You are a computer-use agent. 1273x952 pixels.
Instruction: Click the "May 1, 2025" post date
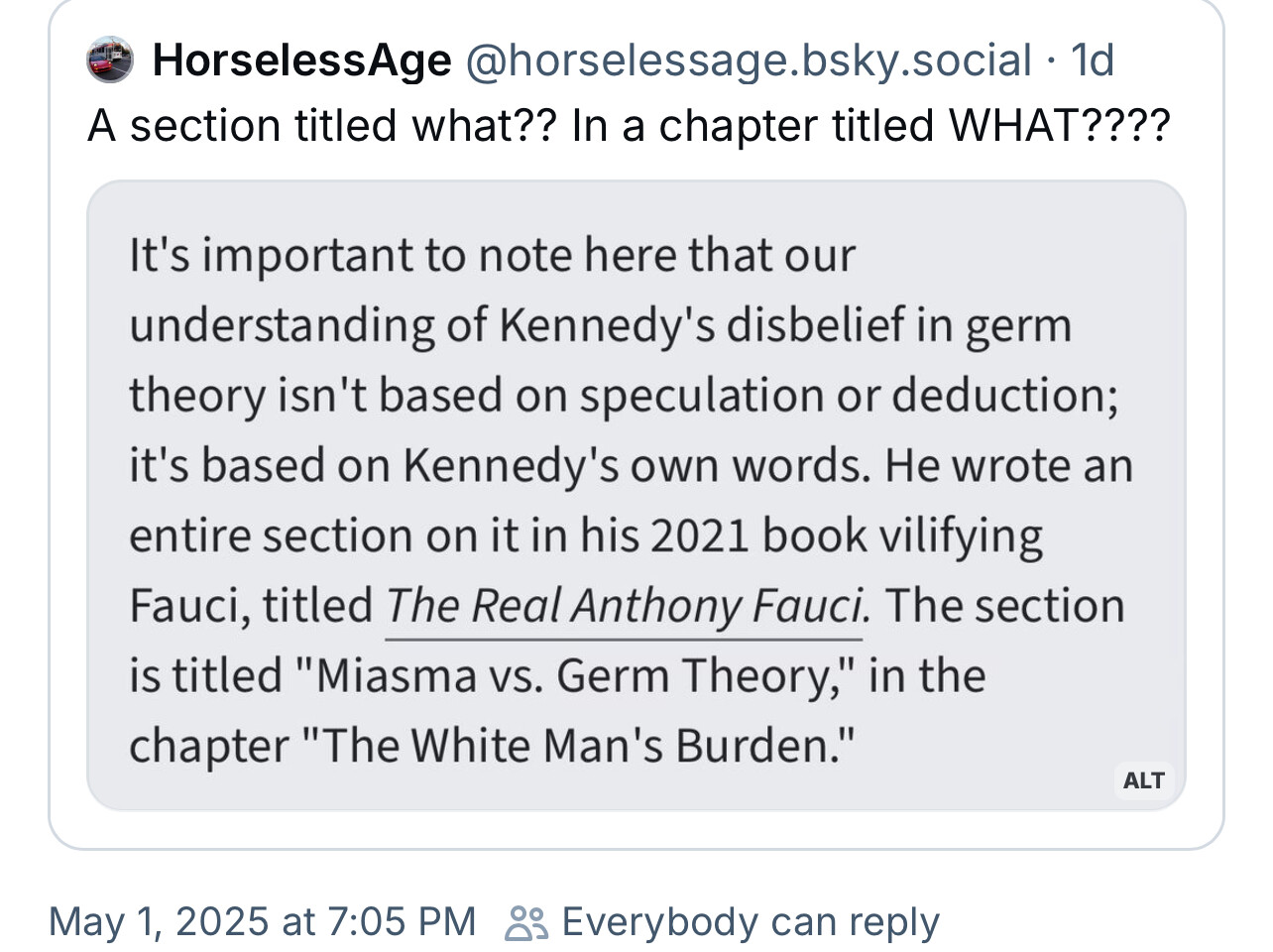tap(159, 922)
